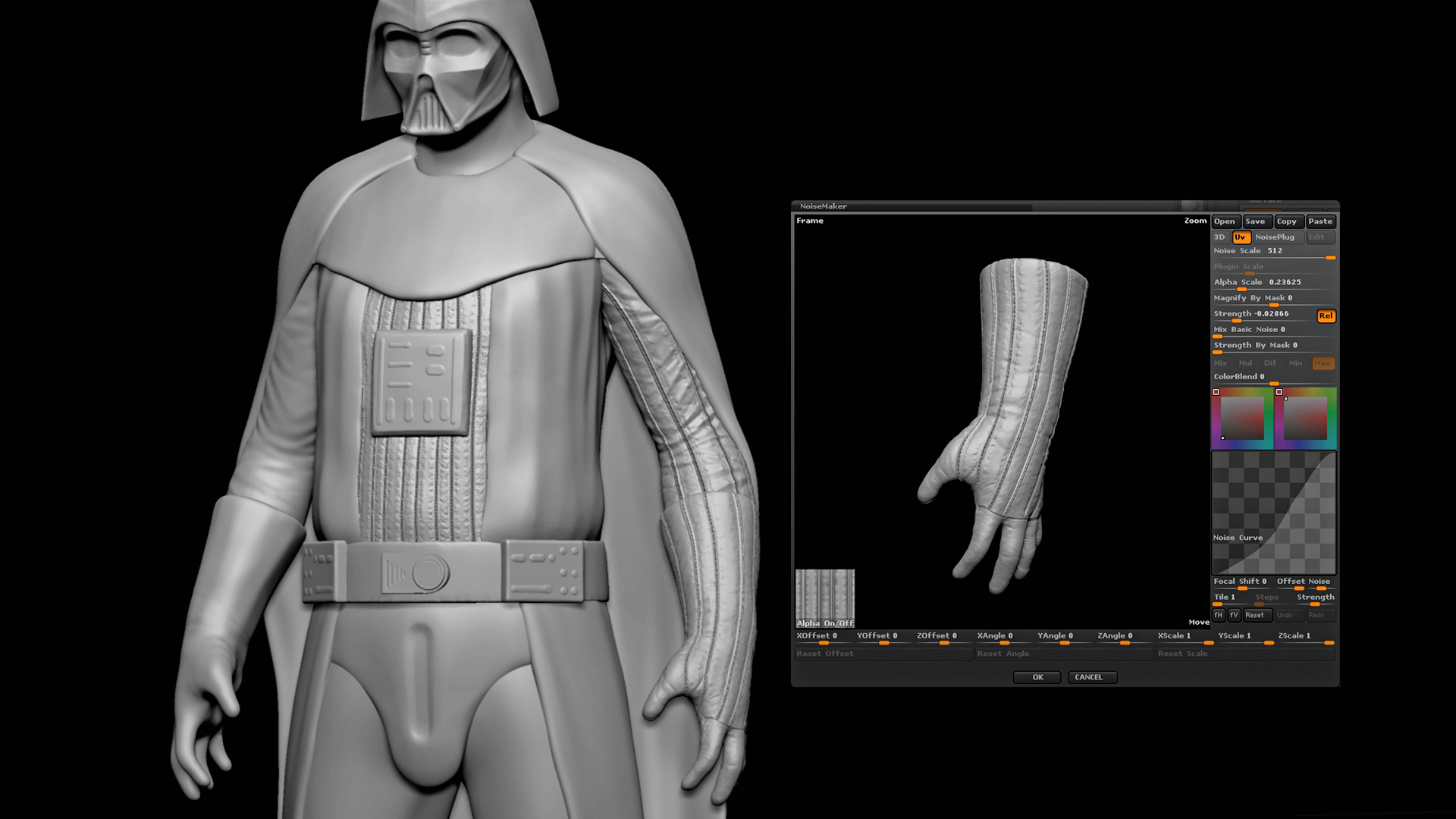Adjust the Alpha Scale slider

[1273, 284]
